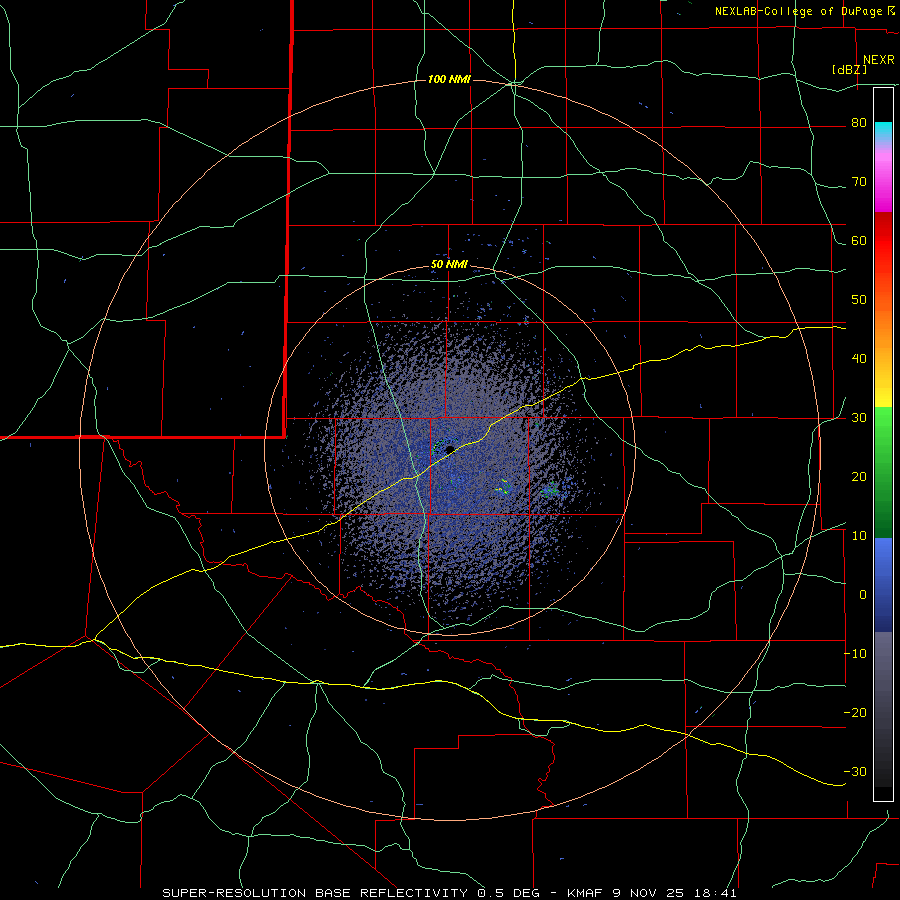Click the -30 value on the dBZ scale
Screen dimensions: 900x900
coord(855,772)
